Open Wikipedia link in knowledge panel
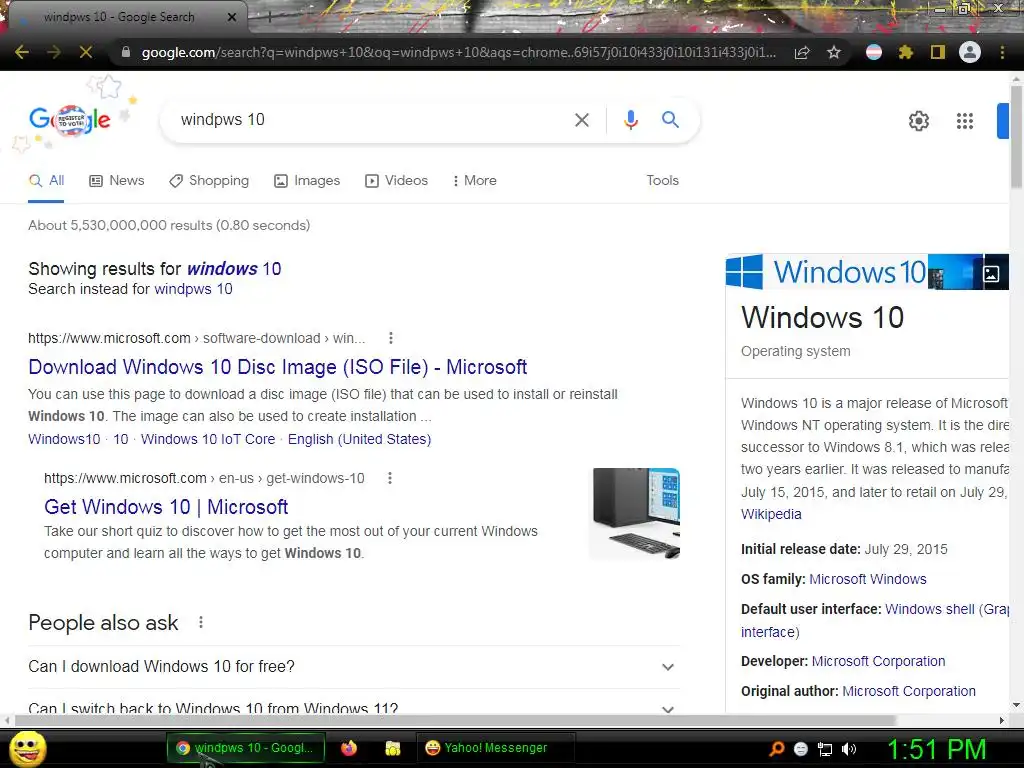Screen dimensions: 1024x768 [771, 514]
